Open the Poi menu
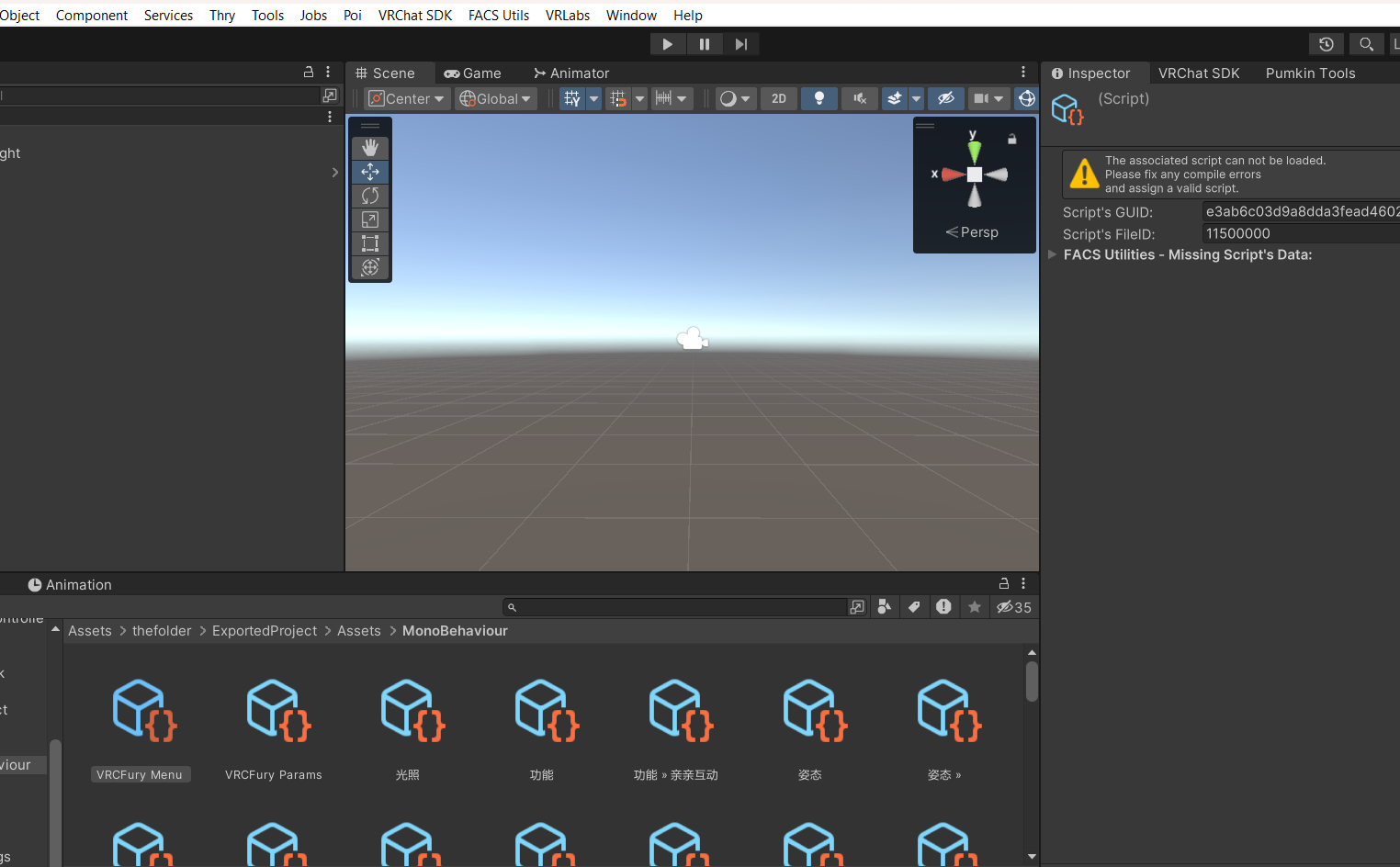Viewport: 1400px width, 867px height. tap(353, 16)
